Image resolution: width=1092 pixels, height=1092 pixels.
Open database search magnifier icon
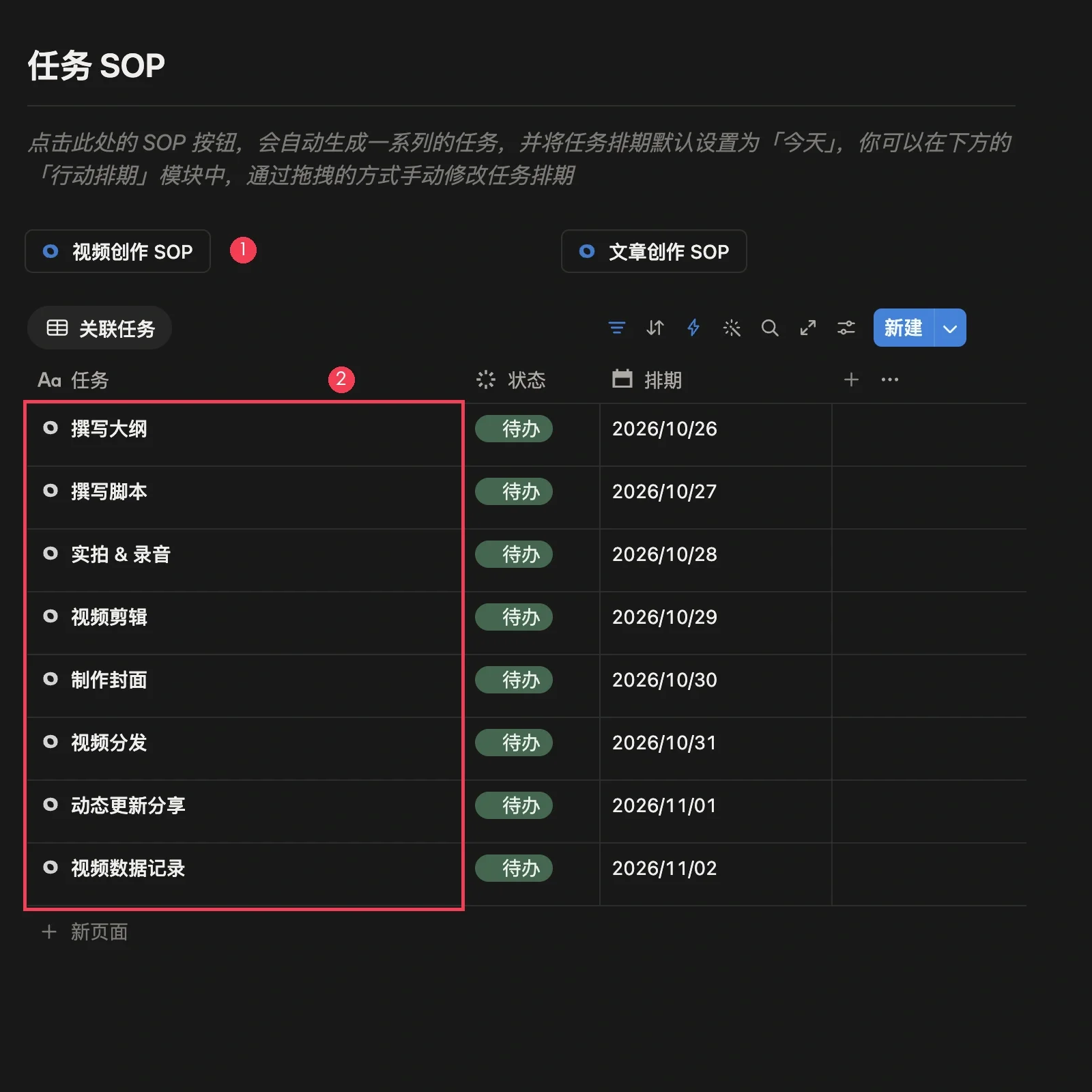770,328
